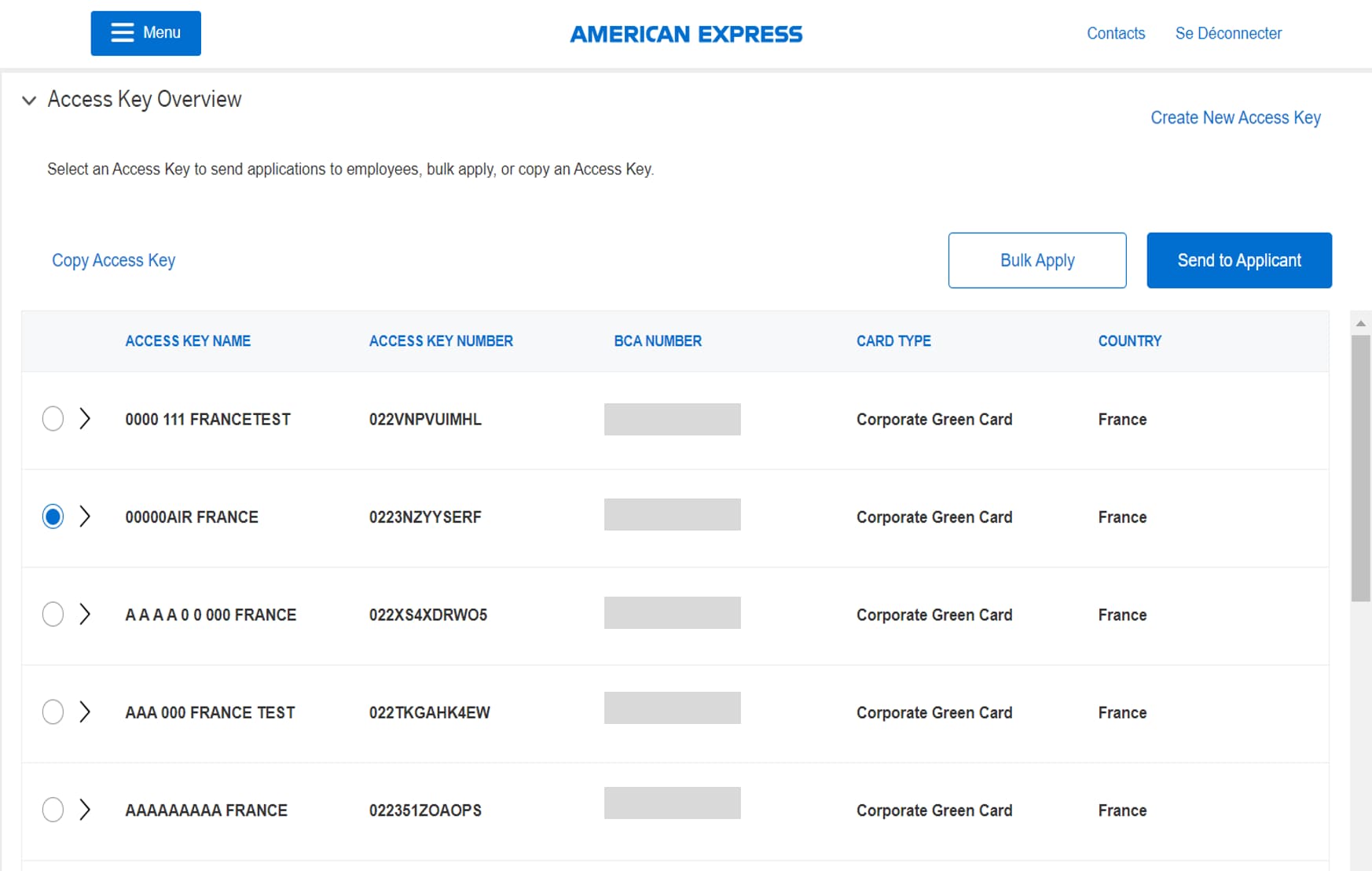Choose the AAA 000 FRANCE TEST radio button
The image size is (1372, 871).
(53, 711)
